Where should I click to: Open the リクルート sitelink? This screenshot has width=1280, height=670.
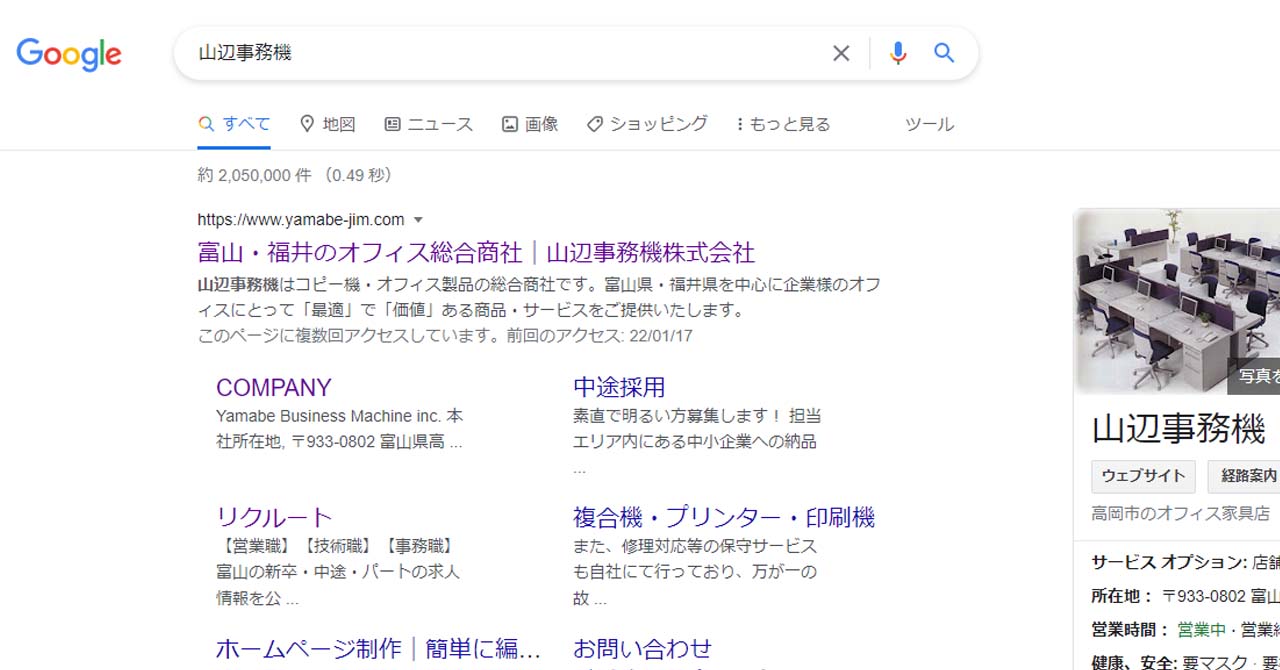(274, 517)
